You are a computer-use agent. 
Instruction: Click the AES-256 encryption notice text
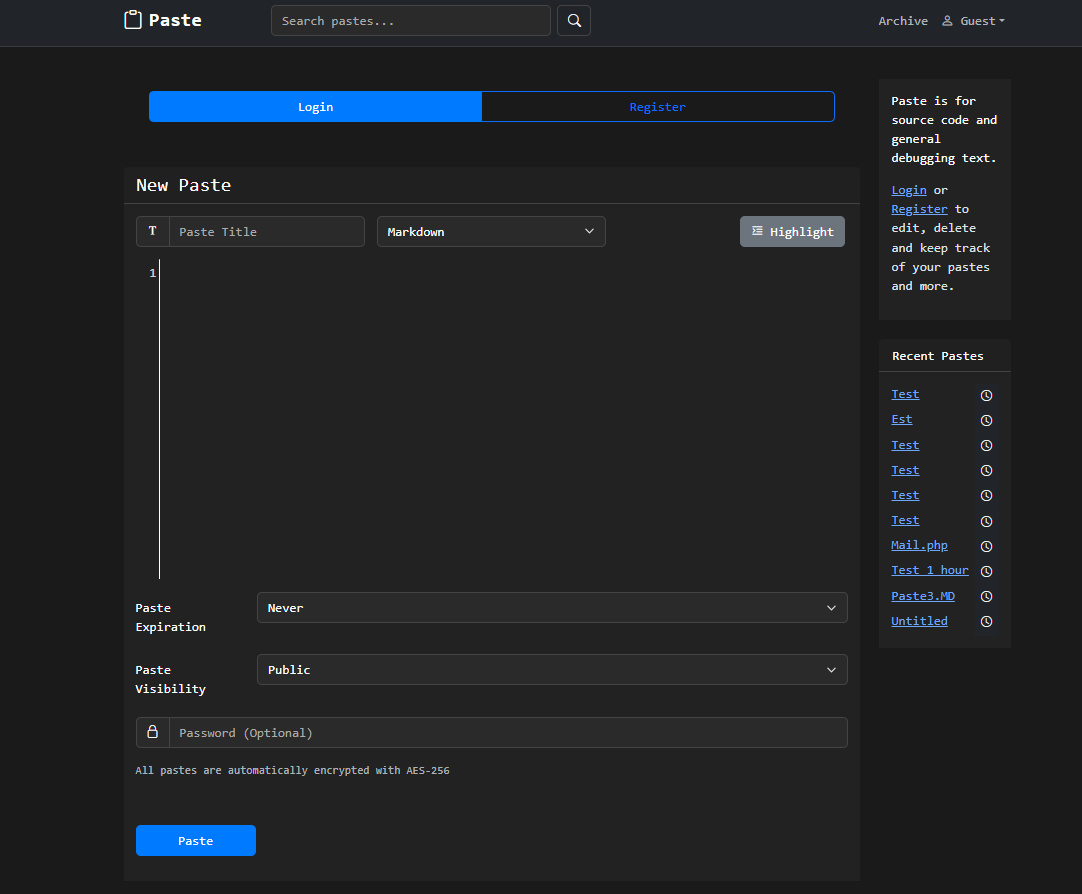(x=292, y=770)
